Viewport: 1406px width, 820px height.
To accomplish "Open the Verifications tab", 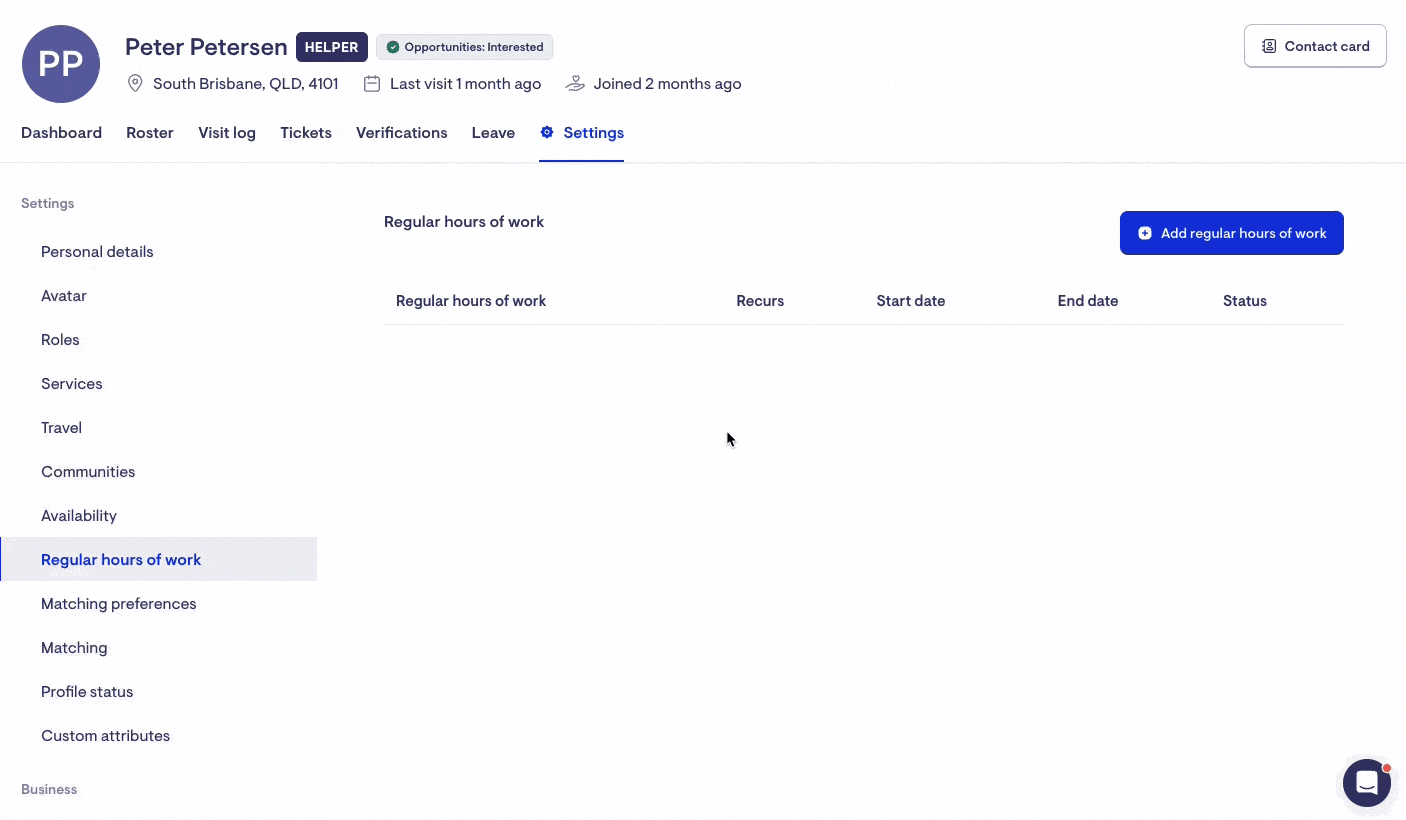I will [x=401, y=133].
